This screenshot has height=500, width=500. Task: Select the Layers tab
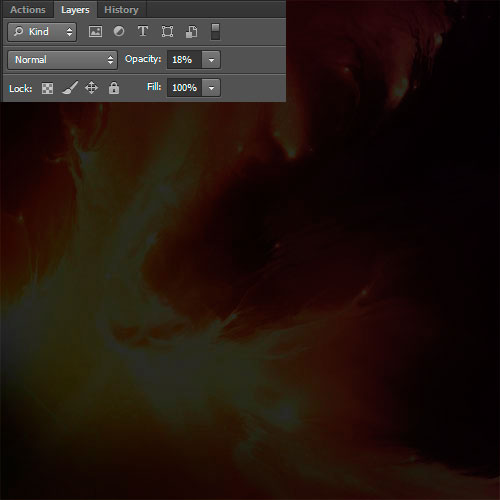coord(75,10)
